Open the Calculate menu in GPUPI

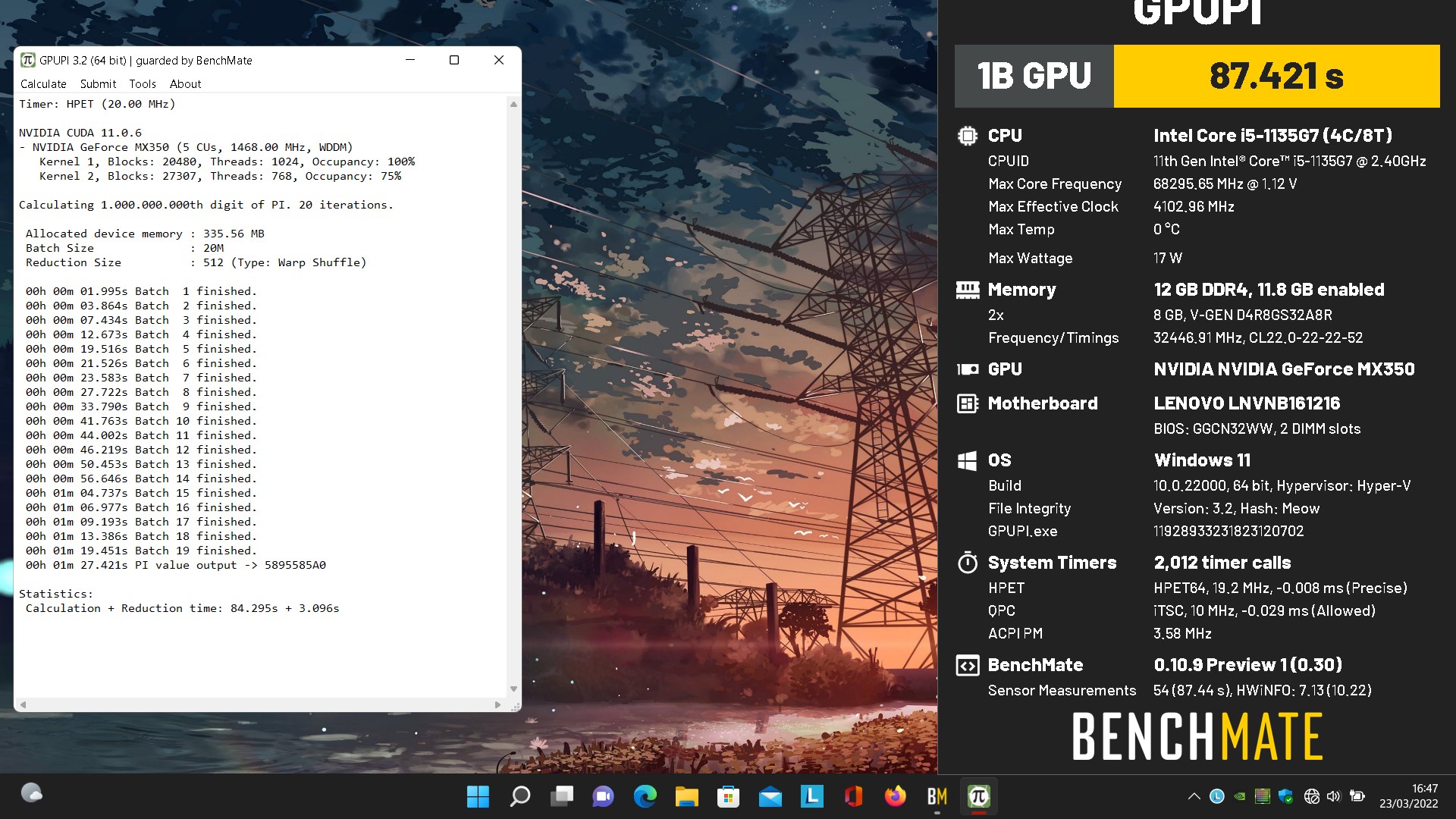coord(43,84)
